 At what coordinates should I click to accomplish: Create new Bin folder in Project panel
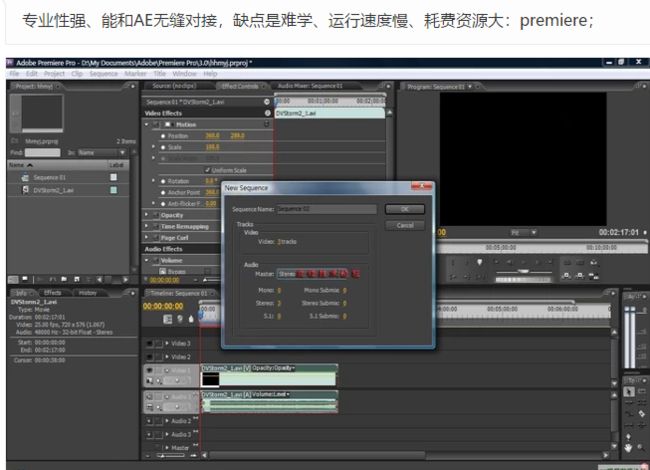tap(64, 280)
